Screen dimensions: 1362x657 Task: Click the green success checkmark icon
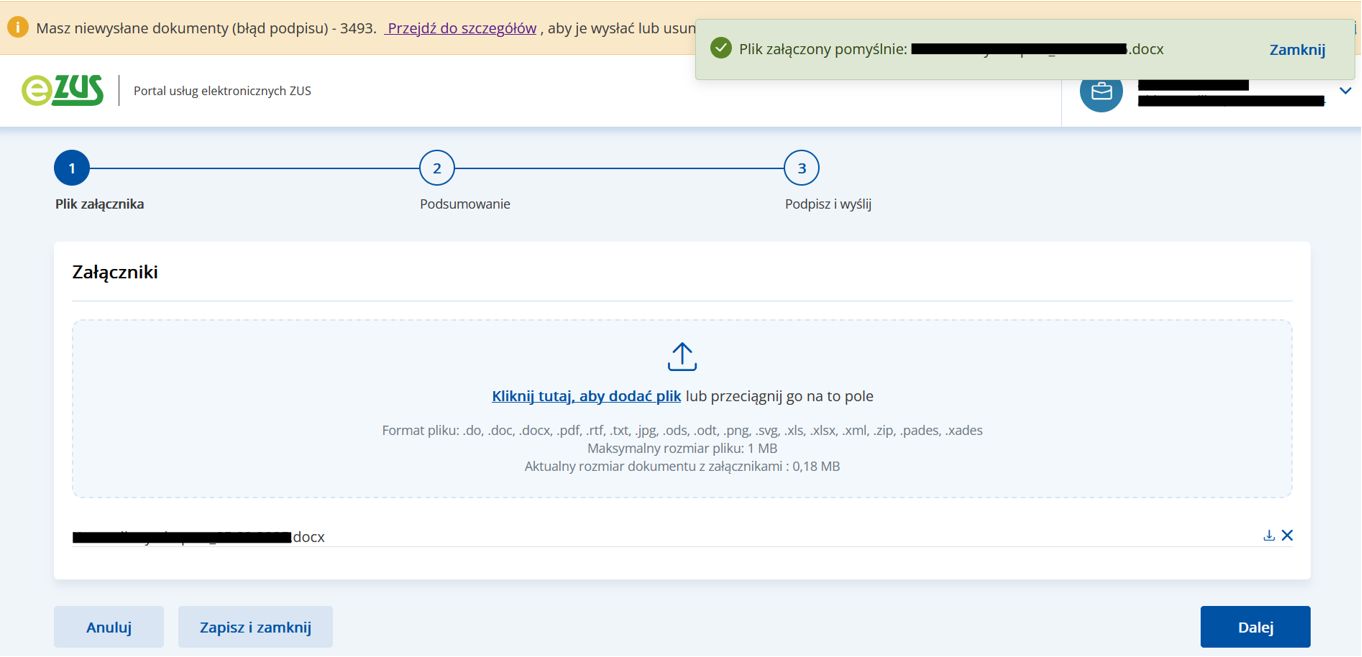[x=720, y=48]
